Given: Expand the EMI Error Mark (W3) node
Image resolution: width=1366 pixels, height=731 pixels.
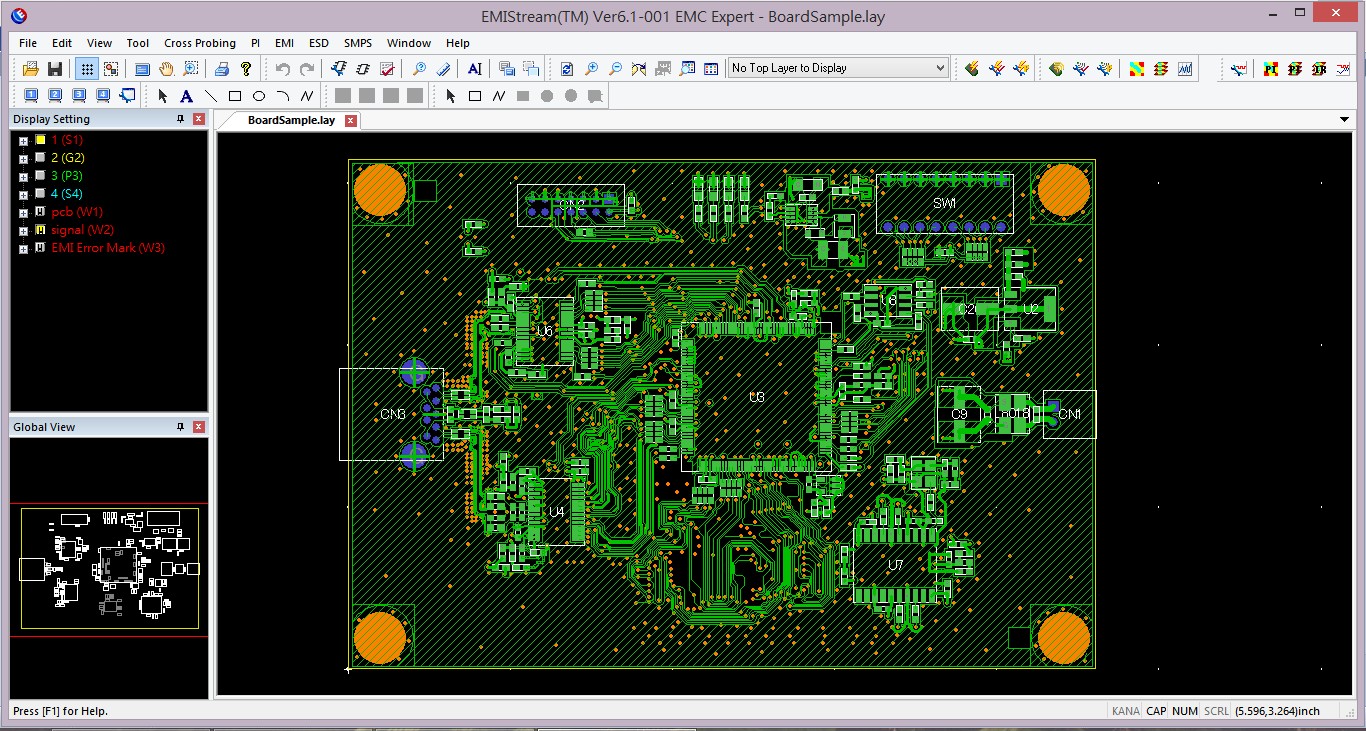Looking at the screenshot, I should click(x=23, y=248).
